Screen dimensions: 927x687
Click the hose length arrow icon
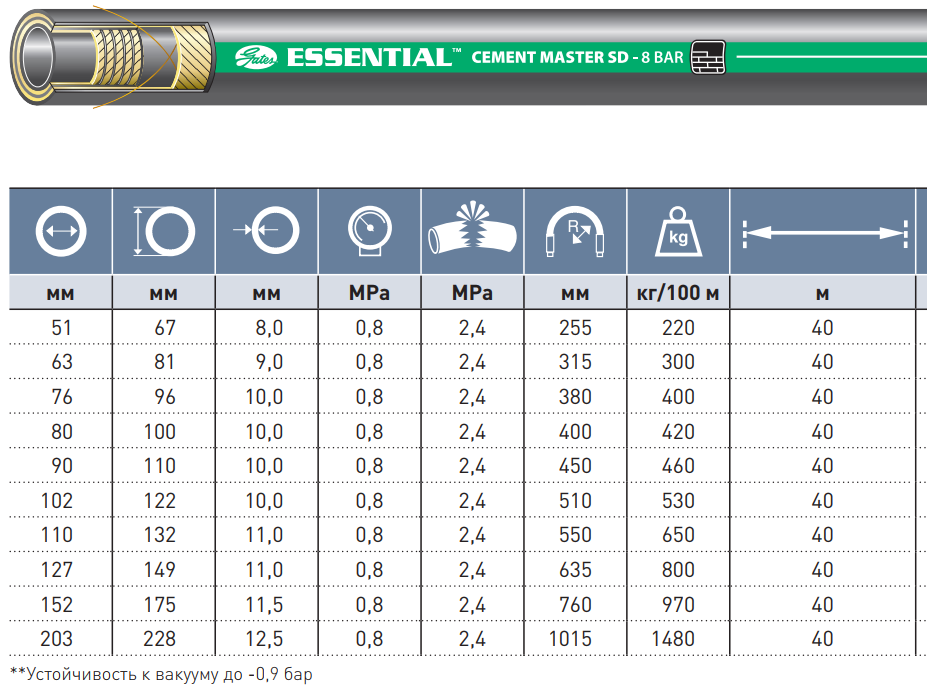(825, 234)
